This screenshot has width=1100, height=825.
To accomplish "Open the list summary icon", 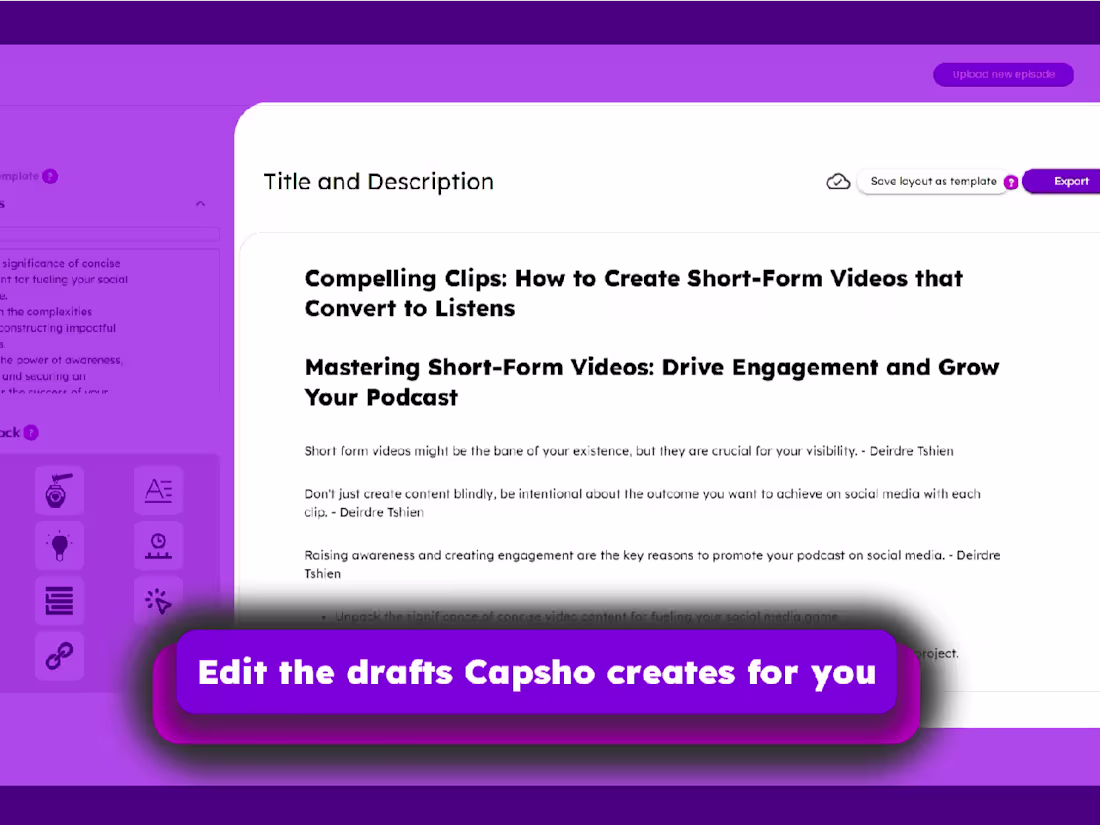I will (x=59, y=601).
